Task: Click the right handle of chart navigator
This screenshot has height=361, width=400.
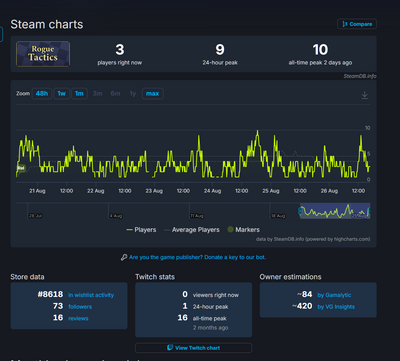Action: [x=369, y=211]
